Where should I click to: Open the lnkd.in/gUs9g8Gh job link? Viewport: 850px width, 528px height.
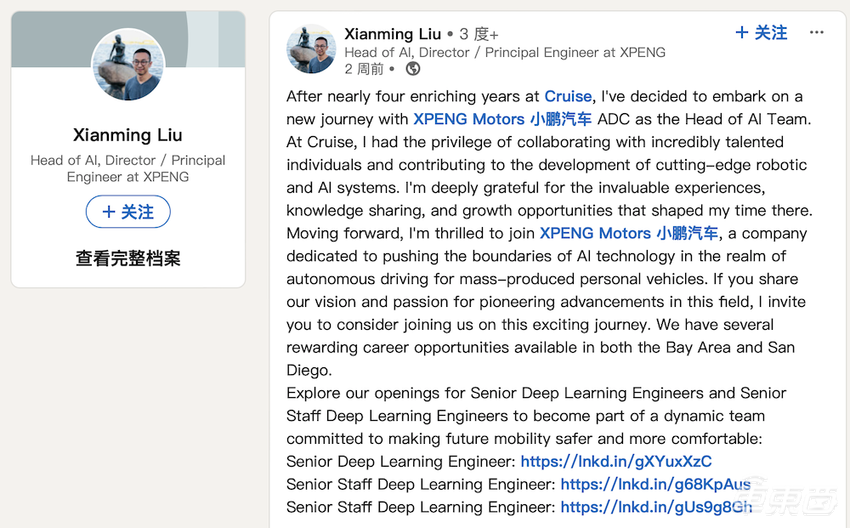656,507
